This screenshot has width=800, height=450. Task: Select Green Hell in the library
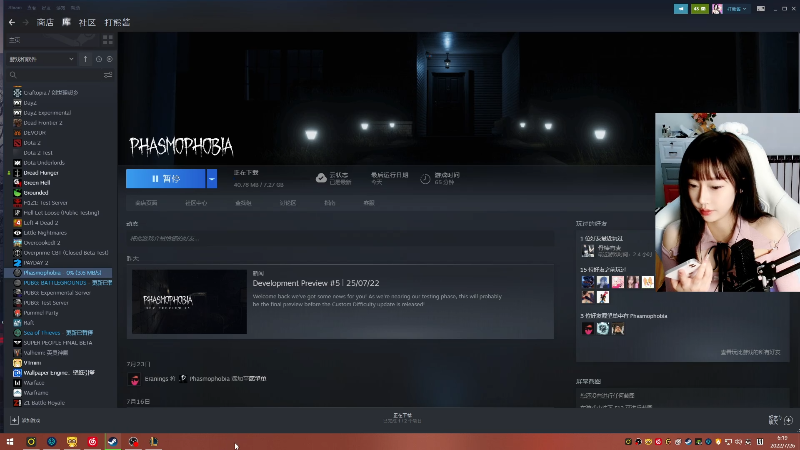(x=37, y=183)
